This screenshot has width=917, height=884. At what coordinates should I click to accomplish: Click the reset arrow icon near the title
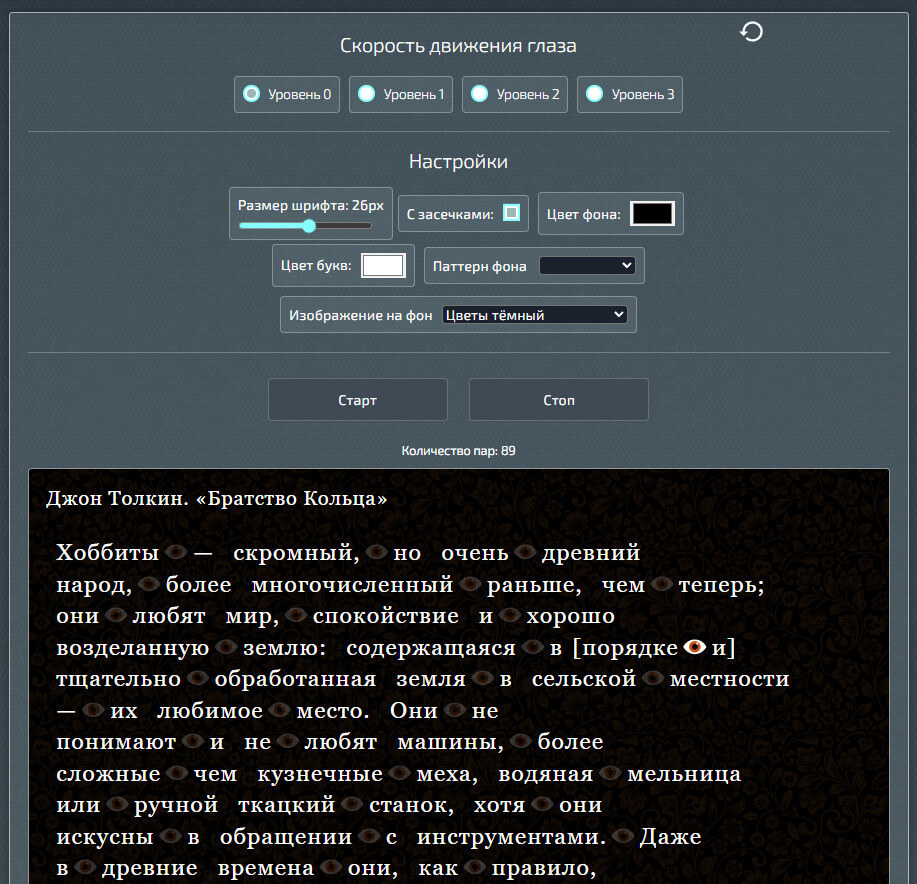pos(751,32)
